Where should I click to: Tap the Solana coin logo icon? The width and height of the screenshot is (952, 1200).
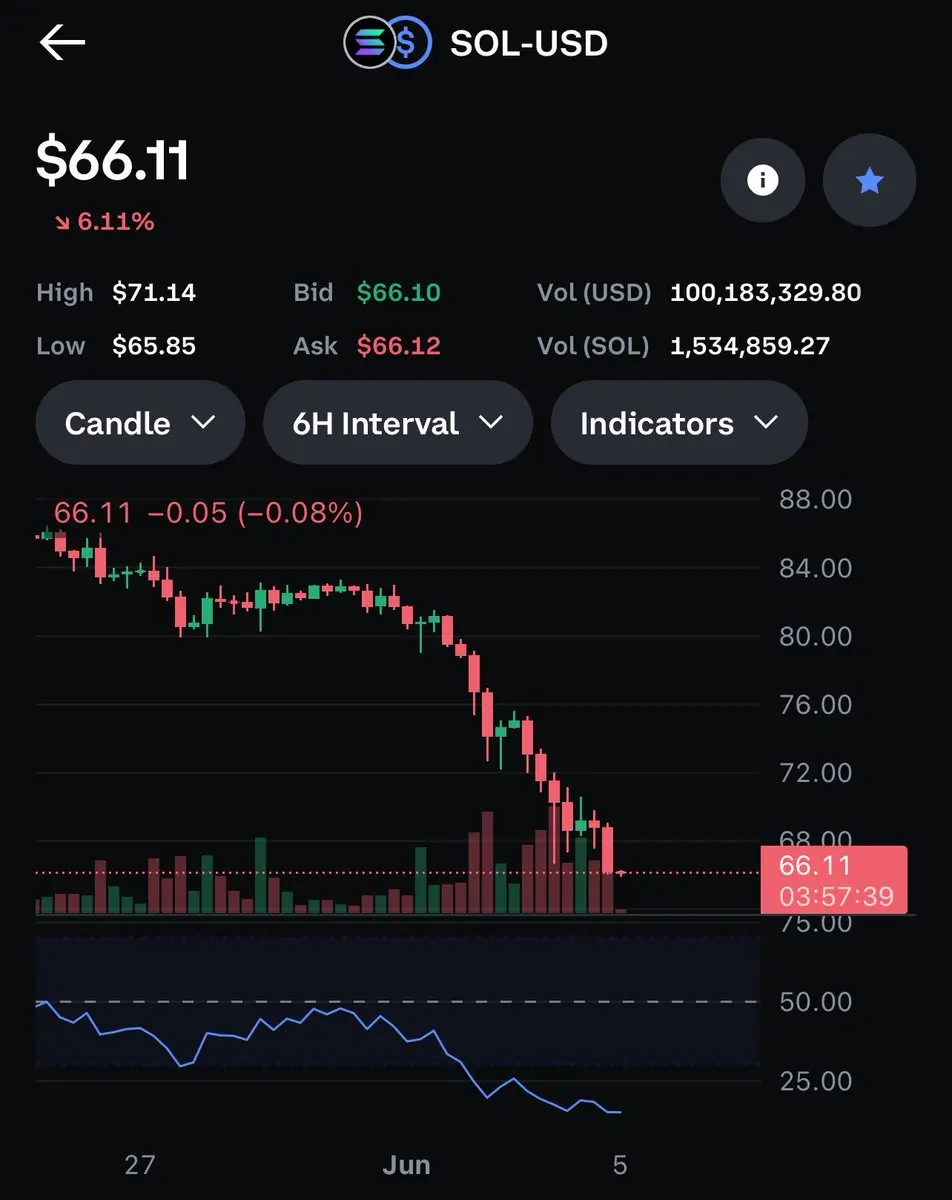368,43
